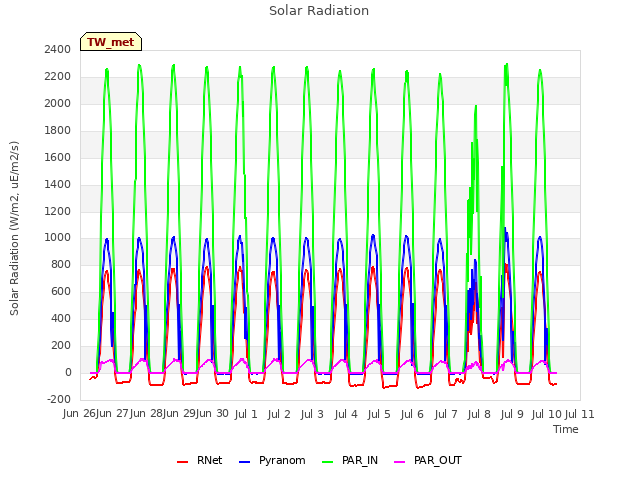Click the 2200 y-axis tick label
The width and height of the screenshot is (640, 480).
point(58,76)
